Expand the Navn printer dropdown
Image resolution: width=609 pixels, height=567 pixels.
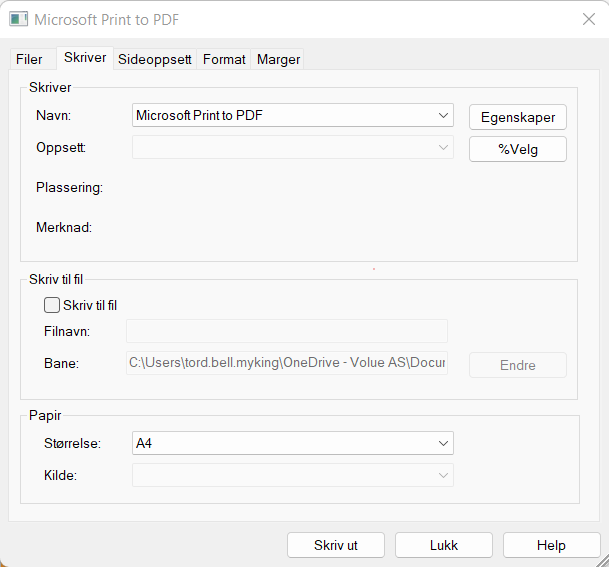(293, 116)
